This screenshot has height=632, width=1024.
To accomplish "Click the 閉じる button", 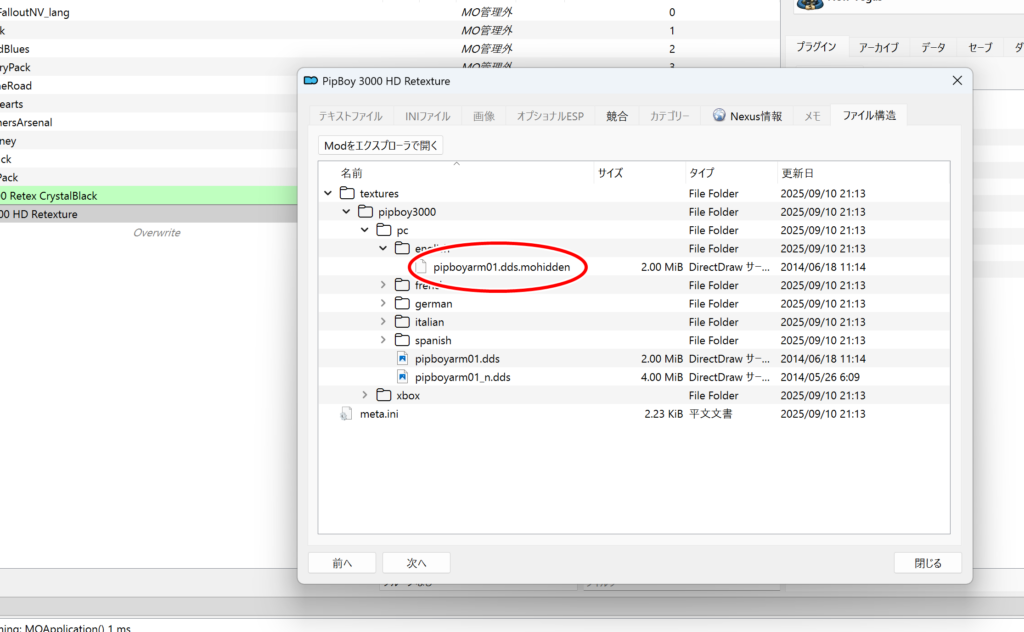I will point(927,563).
